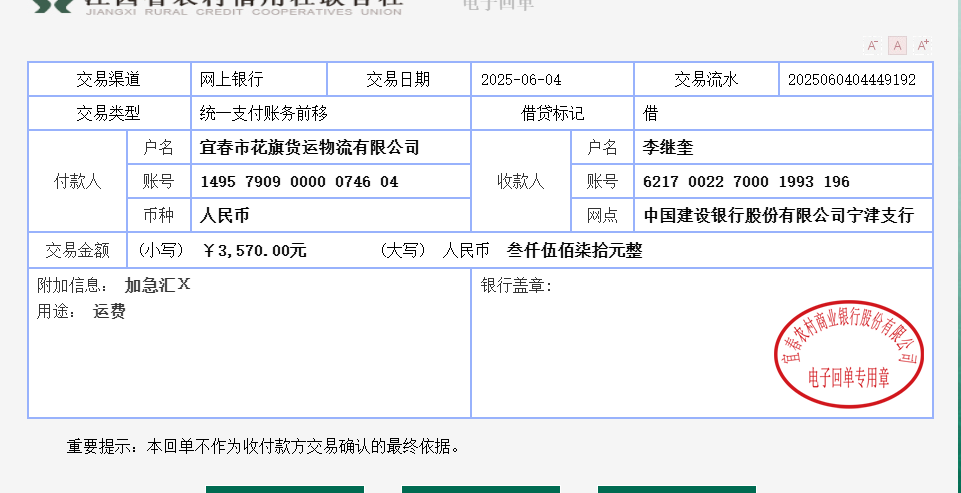This screenshot has width=961, height=493.
Task: Click the 交易流水 label cell
Action: 706,79
